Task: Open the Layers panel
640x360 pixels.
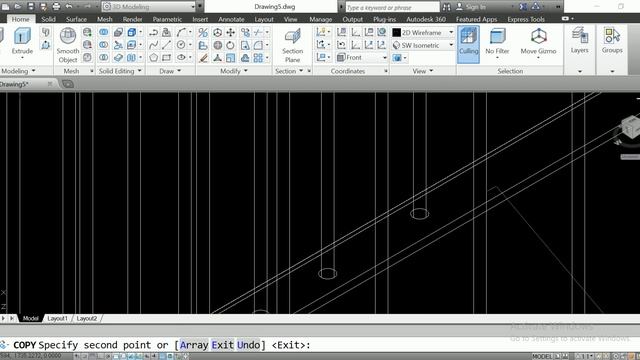Action: click(x=580, y=40)
